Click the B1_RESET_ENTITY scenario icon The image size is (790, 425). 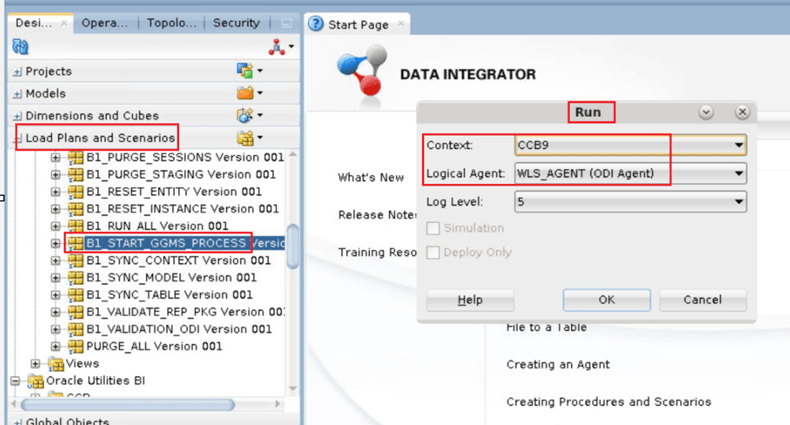coord(76,192)
